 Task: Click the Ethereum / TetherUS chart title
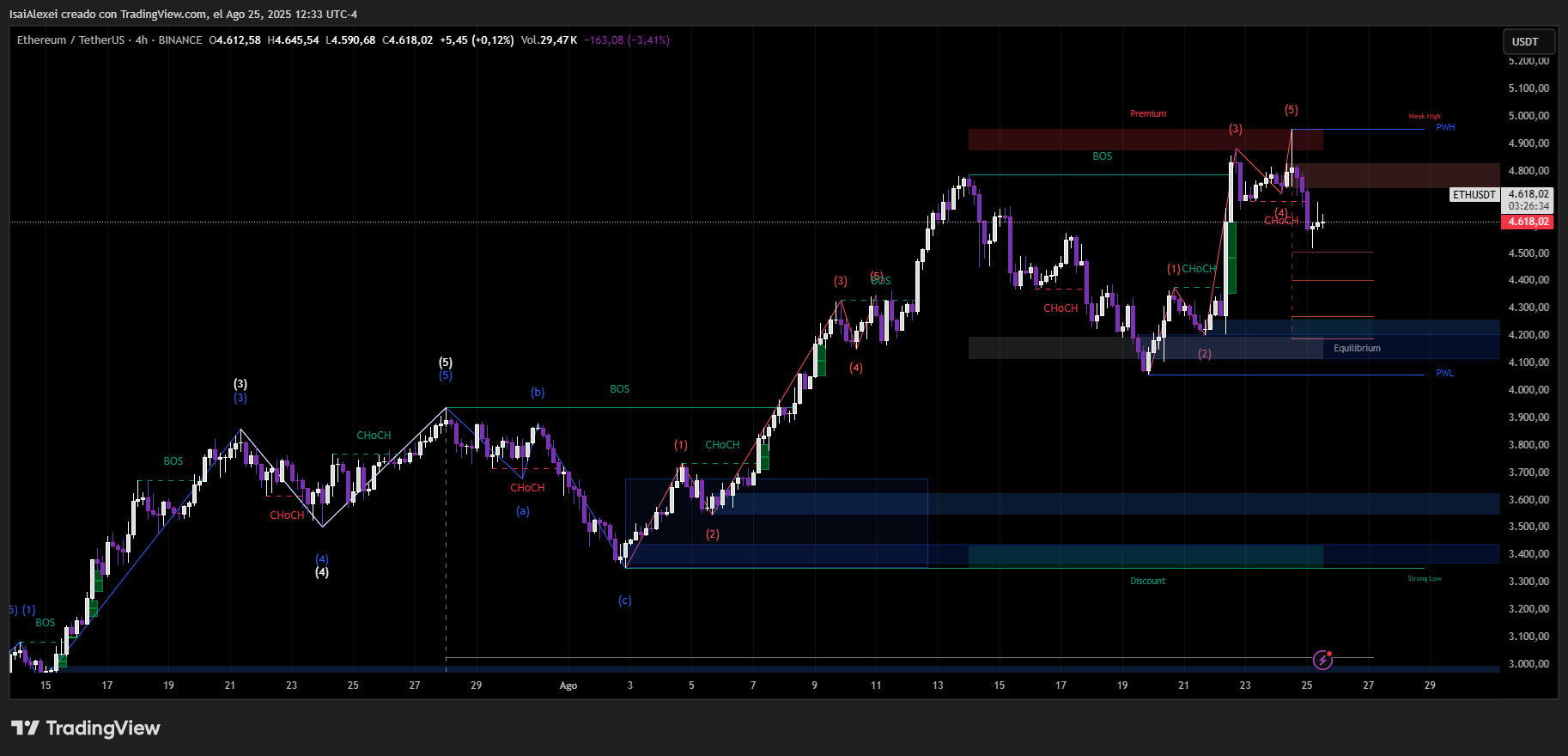click(70, 40)
